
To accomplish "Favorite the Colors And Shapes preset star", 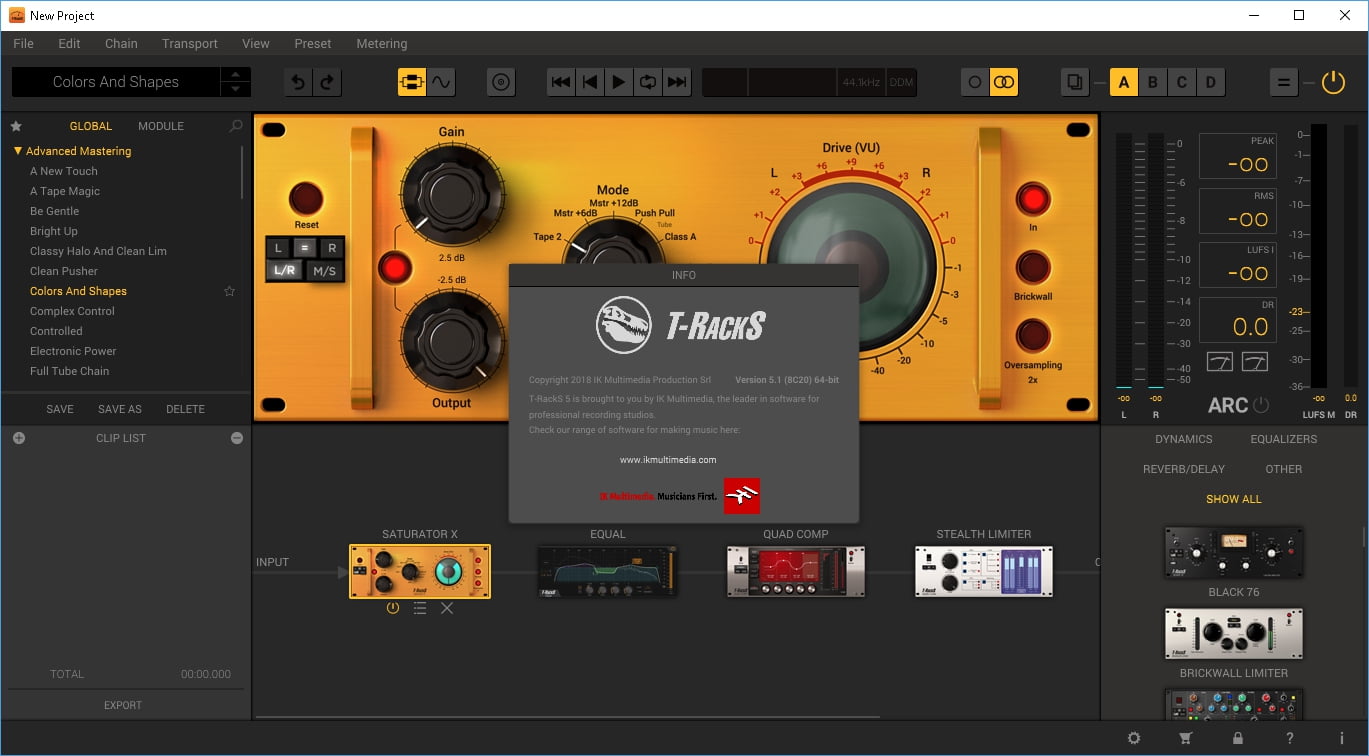I will (229, 291).
